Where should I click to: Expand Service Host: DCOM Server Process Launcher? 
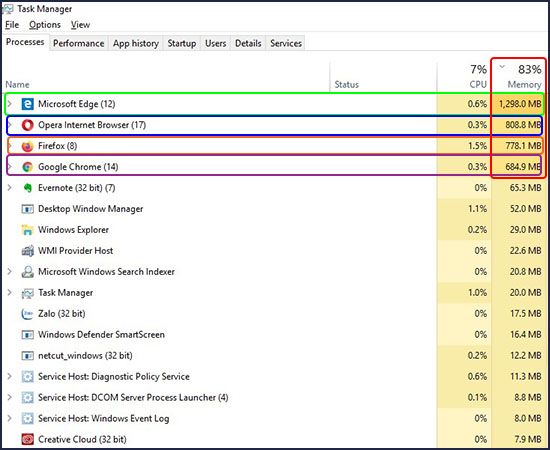[x=10, y=397]
